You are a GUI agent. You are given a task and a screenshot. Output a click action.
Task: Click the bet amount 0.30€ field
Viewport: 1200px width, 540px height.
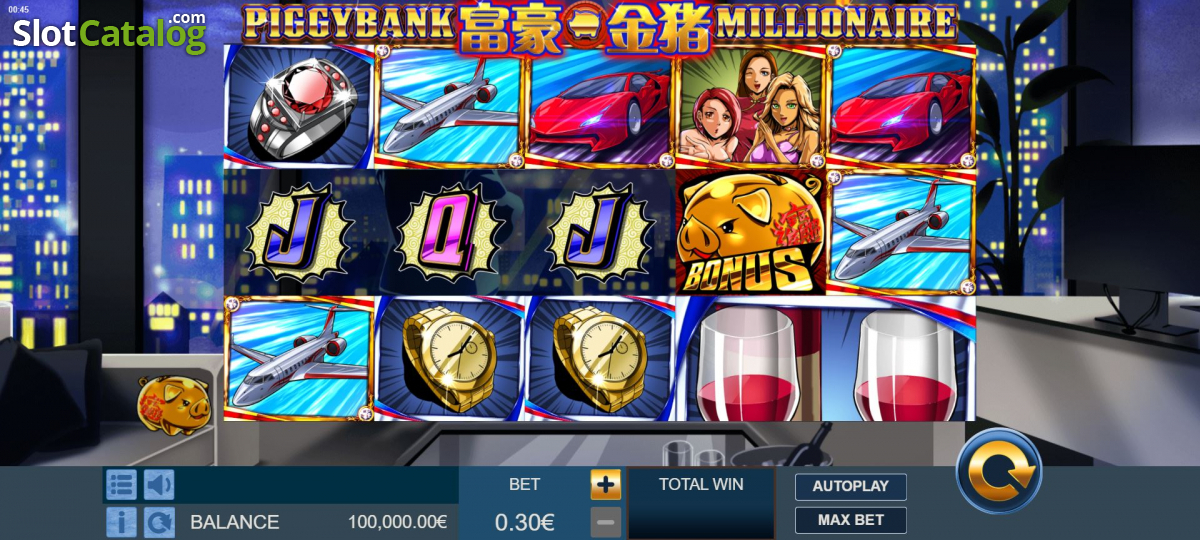coord(525,522)
